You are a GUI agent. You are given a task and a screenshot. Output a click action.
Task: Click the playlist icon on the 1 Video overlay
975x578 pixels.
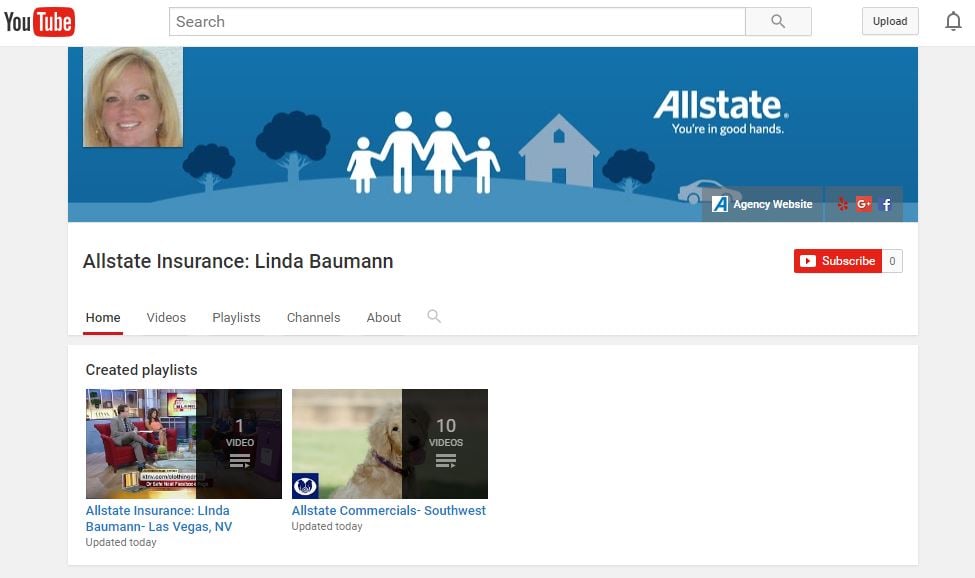239,461
